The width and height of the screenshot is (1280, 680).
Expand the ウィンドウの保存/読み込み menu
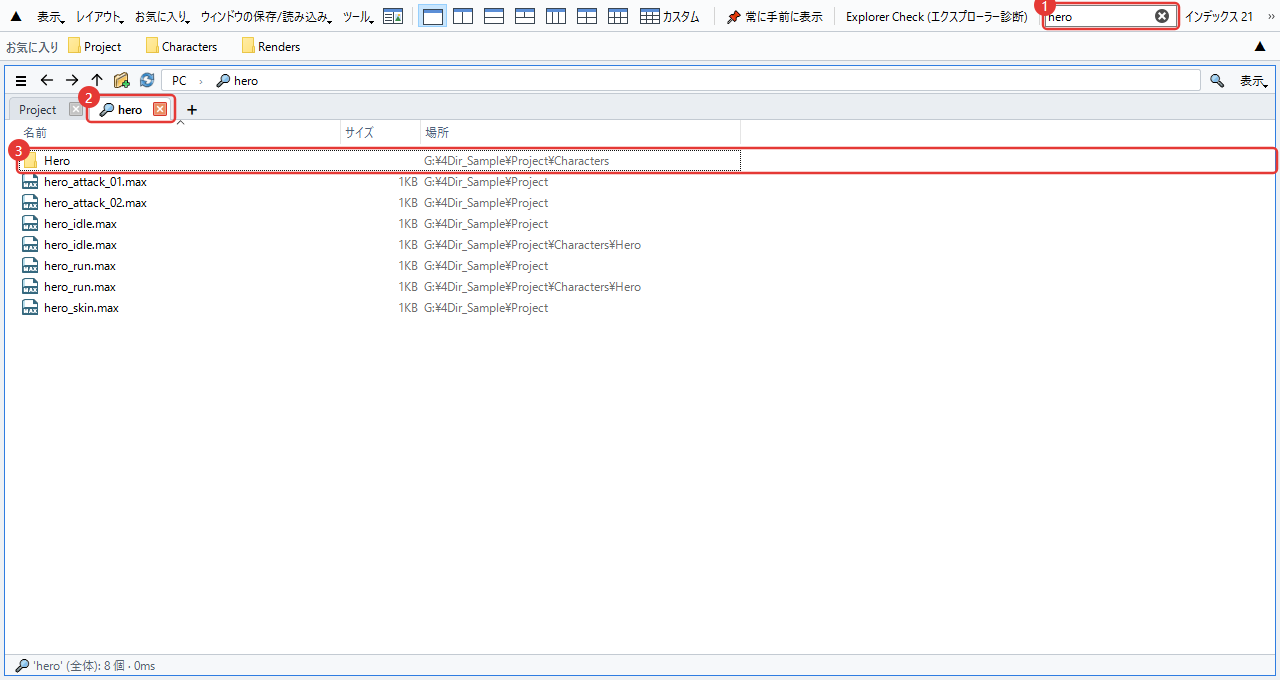click(267, 17)
